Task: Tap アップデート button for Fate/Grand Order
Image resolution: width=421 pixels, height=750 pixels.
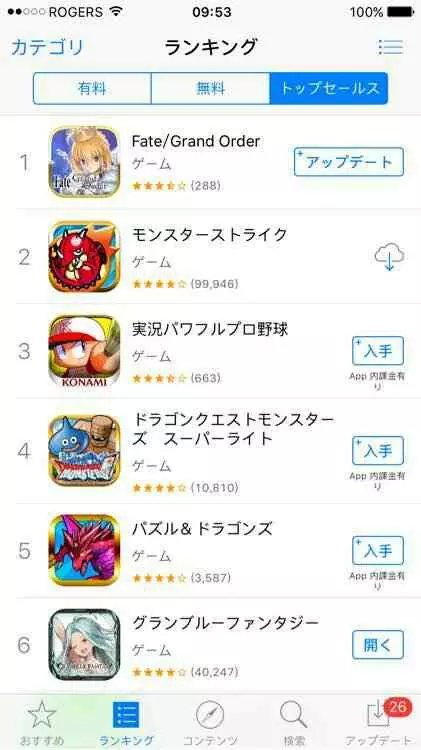Action: pyautogui.click(x=349, y=162)
